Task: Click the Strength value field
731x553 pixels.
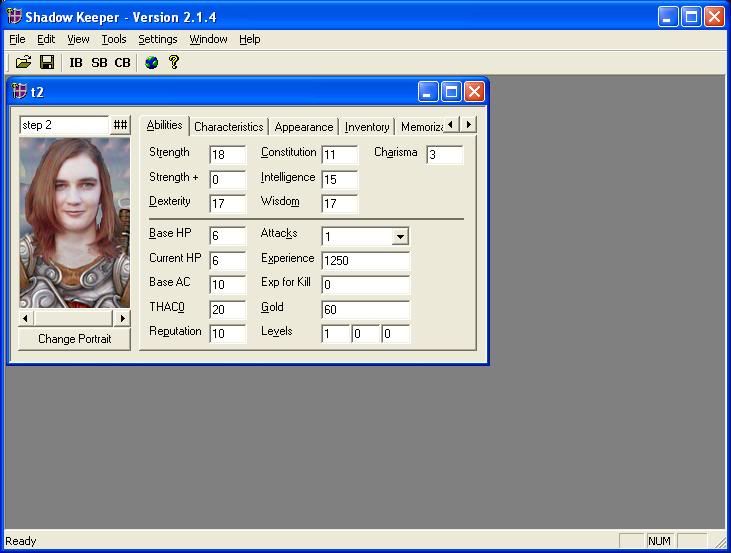Action: 227,155
